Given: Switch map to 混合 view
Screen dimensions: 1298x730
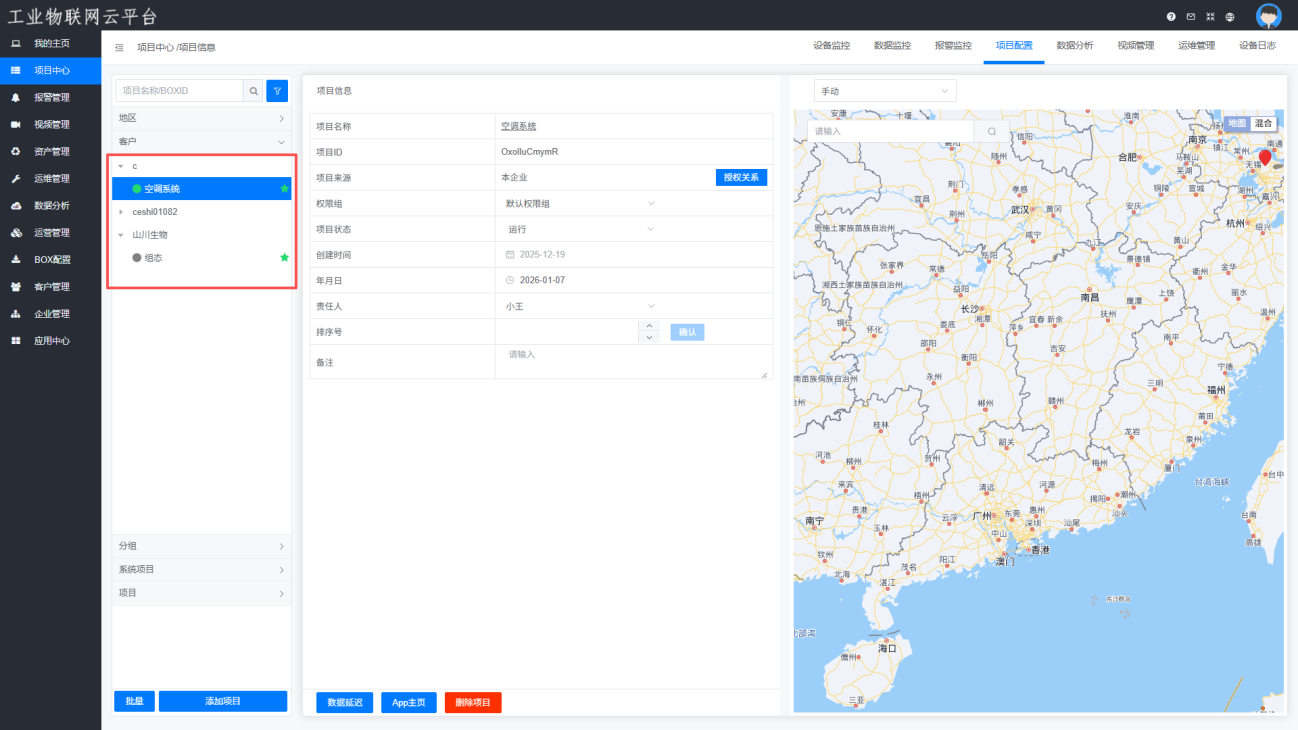Looking at the screenshot, I should (1264, 123).
